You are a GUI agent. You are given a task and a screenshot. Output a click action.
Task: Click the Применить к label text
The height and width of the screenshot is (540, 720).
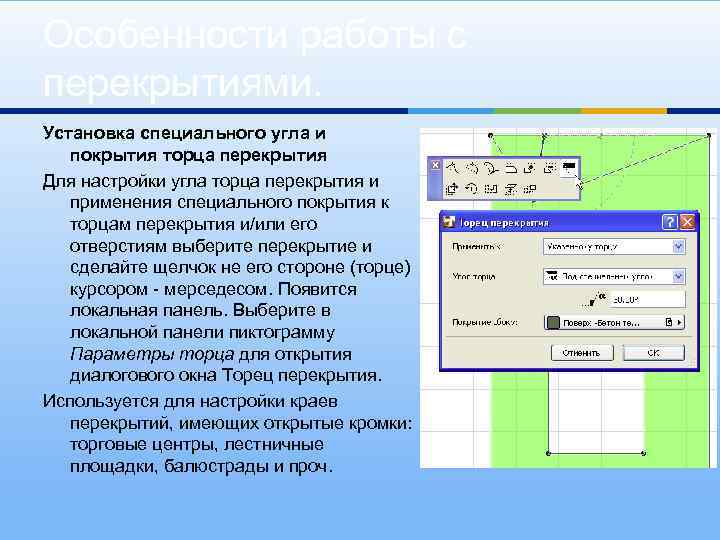click(476, 247)
